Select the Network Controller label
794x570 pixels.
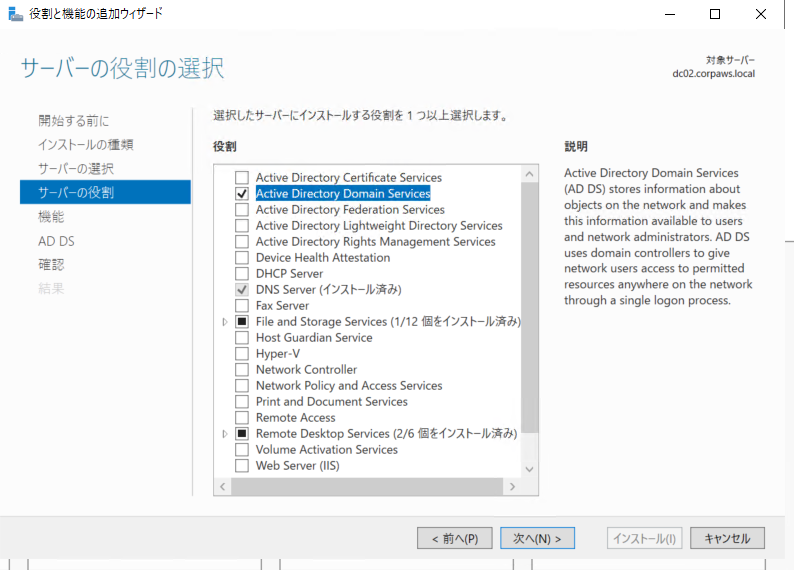tap(306, 370)
